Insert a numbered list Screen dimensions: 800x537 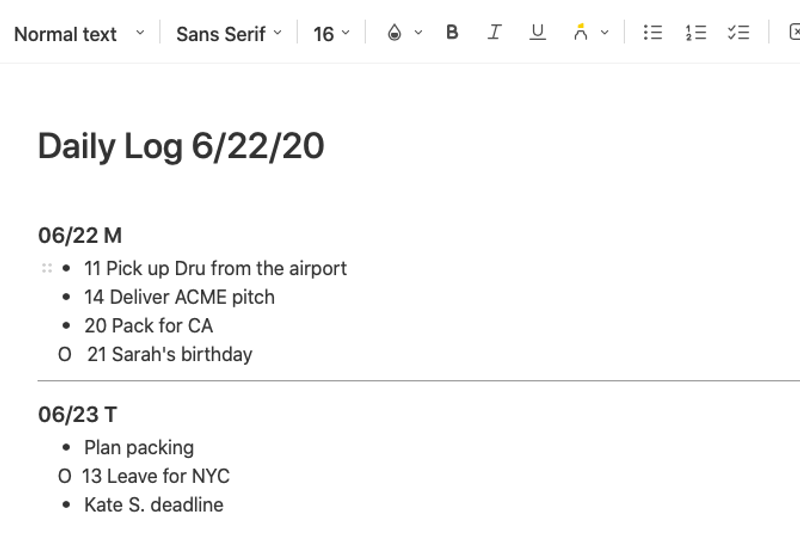coord(696,33)
